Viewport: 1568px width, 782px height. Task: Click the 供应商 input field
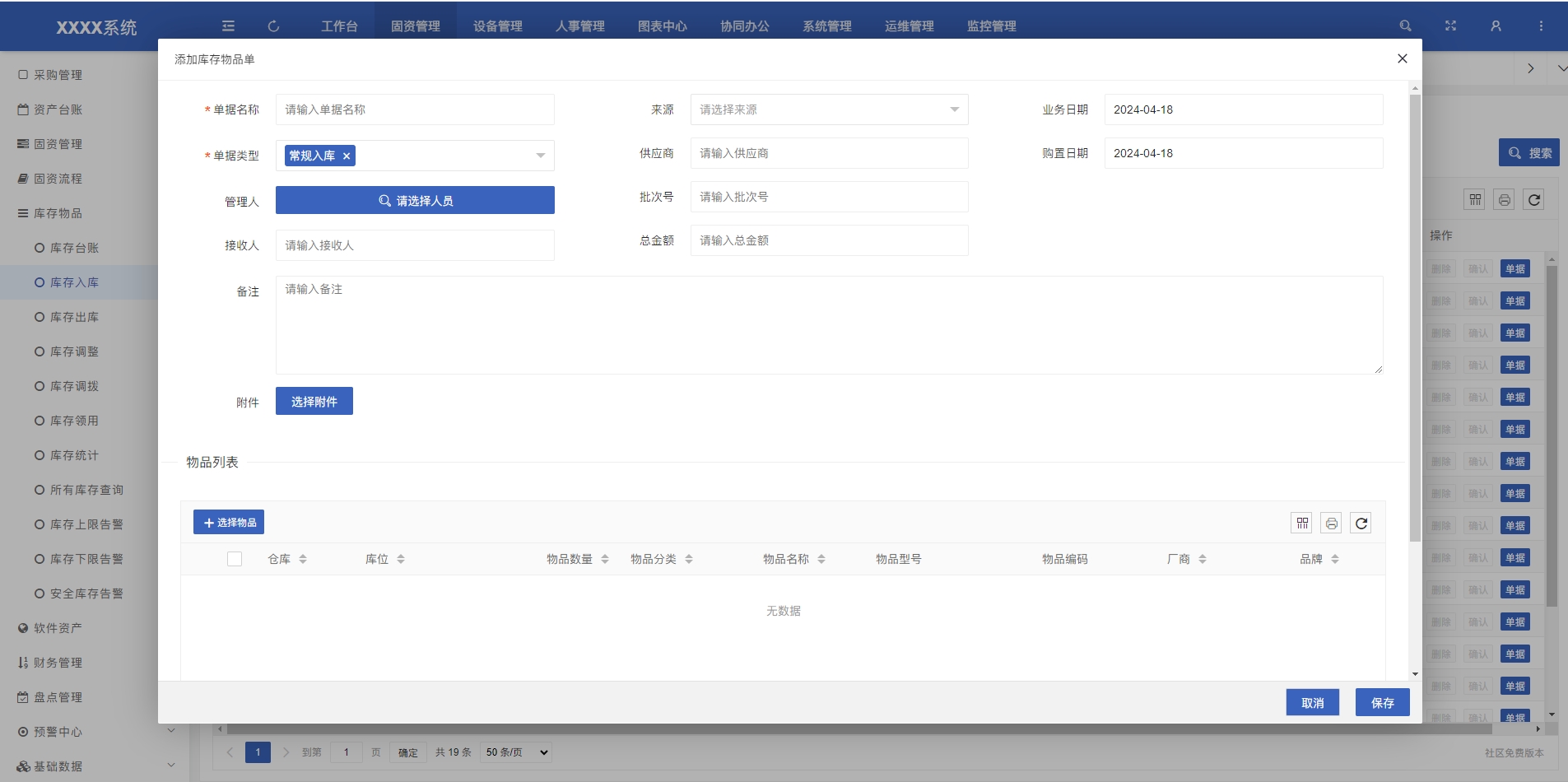click(x=829, y=153)
